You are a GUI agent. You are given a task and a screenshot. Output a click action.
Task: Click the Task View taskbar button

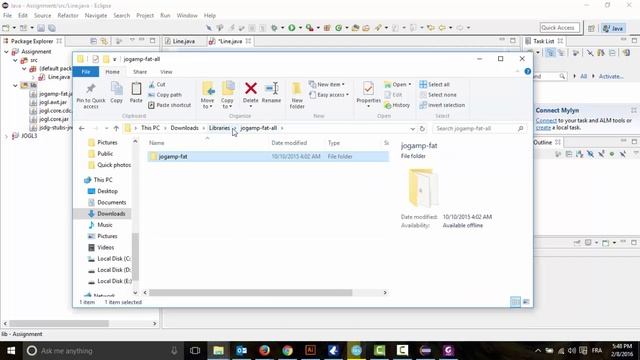coord(195,350)
